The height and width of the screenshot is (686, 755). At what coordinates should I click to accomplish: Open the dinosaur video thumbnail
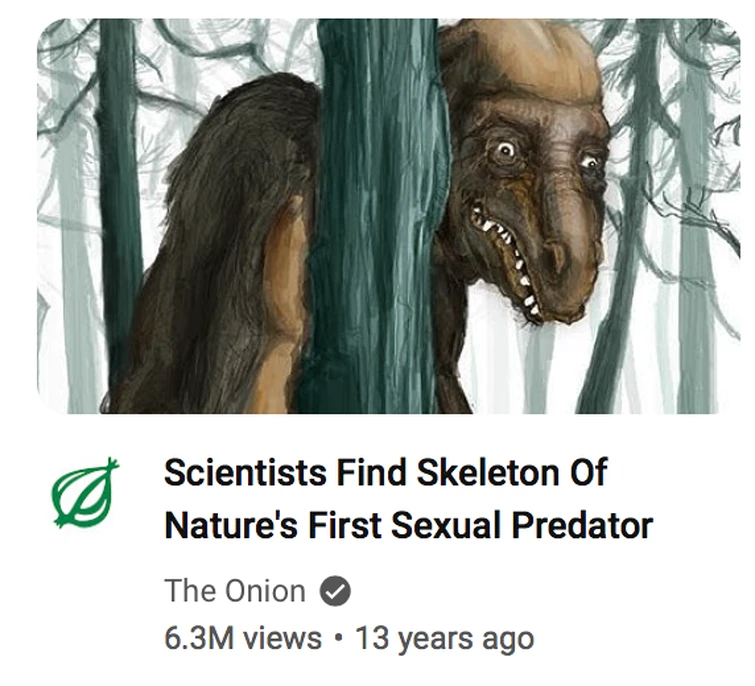388,216
